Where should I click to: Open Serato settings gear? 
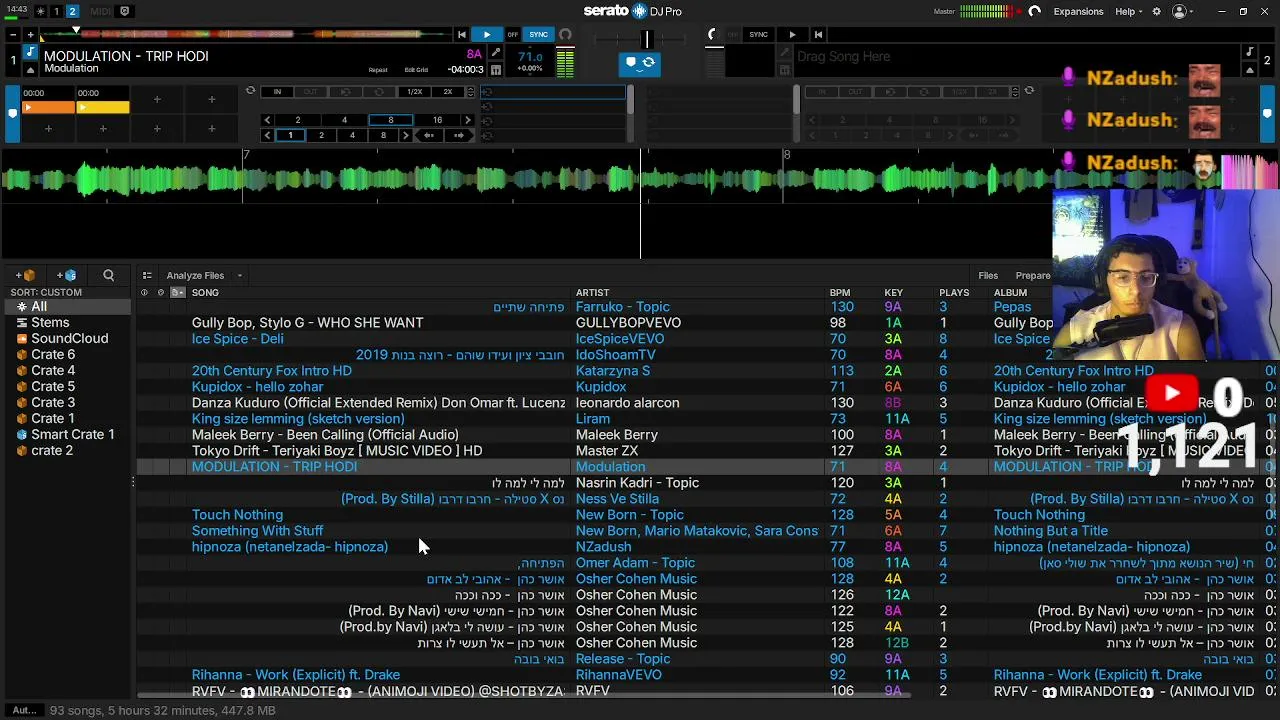point(1157,12)
